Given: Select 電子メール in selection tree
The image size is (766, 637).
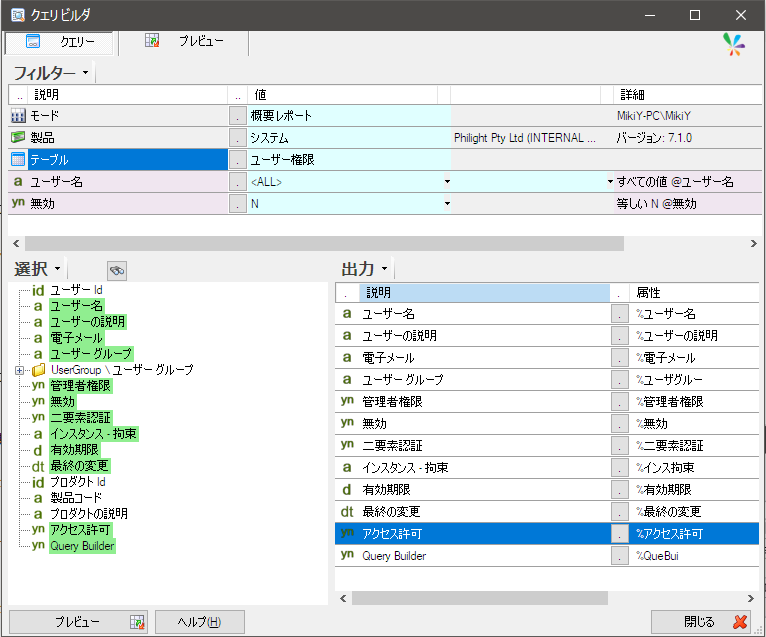Looking at the screenshot, I should pos(77,338).
